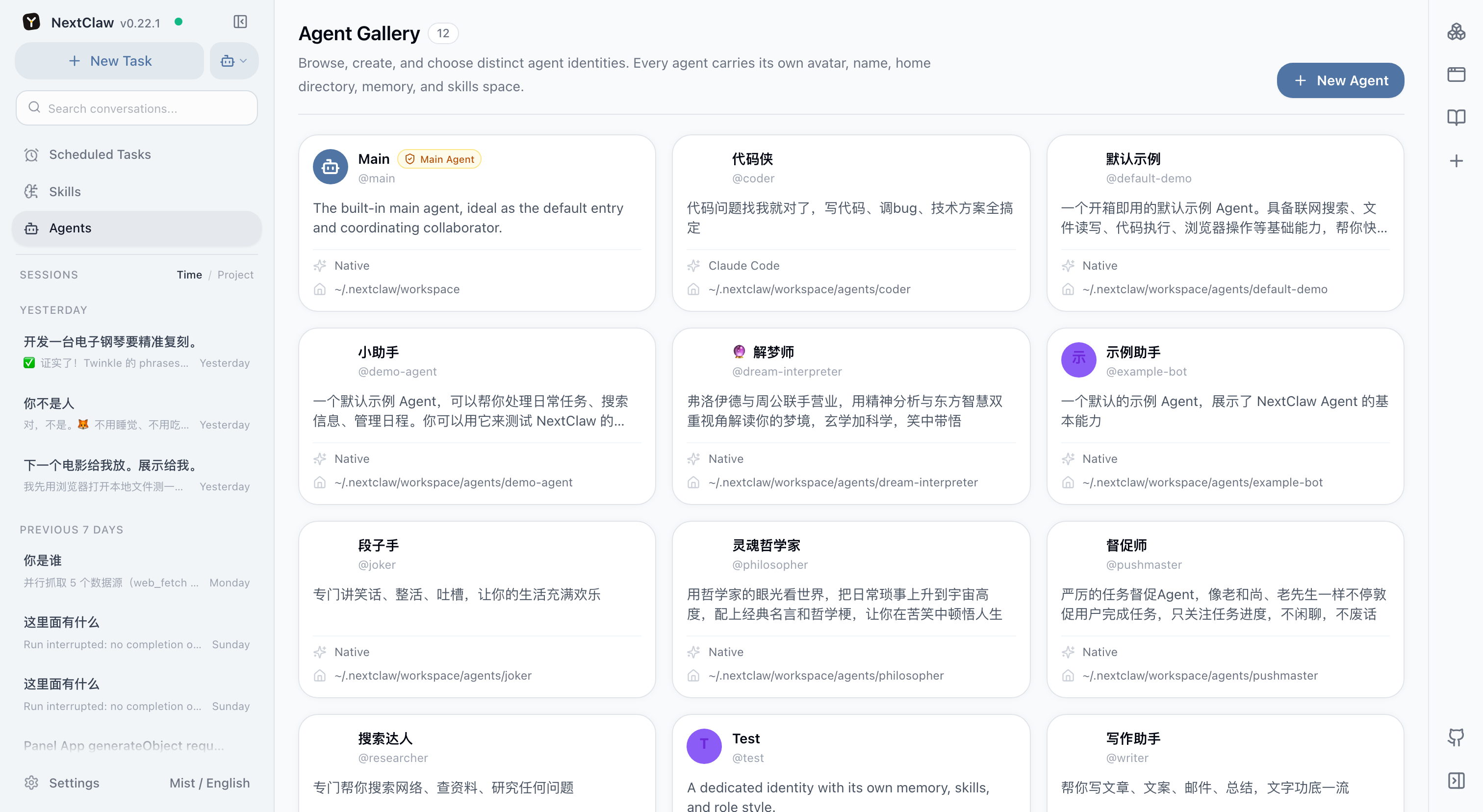1483x812 pixels.
Task: Open the 段子手 agent card
Action: pos(477,609)
